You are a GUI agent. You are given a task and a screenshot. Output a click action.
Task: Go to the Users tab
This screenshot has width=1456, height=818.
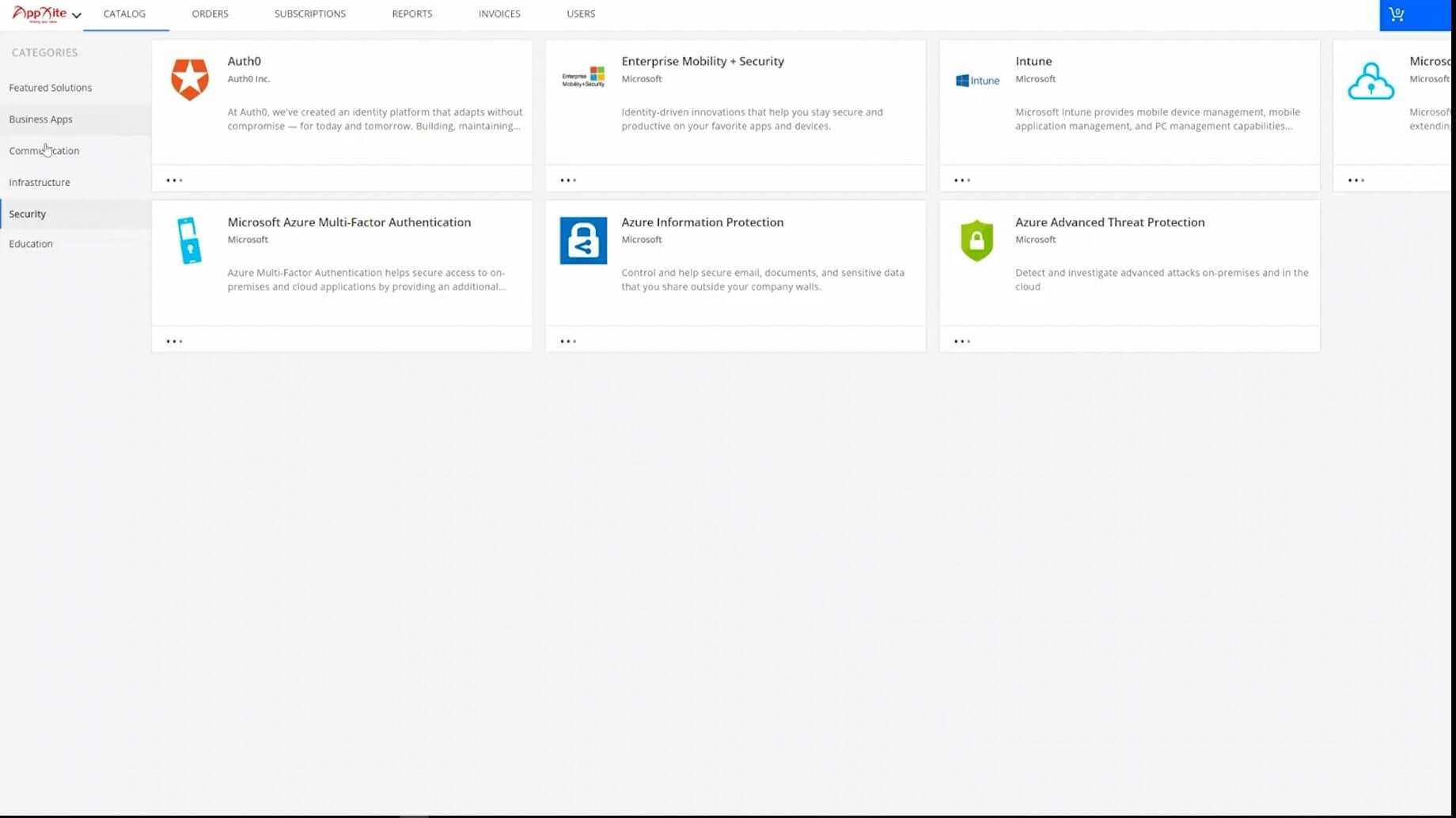[x=581, y=13]
